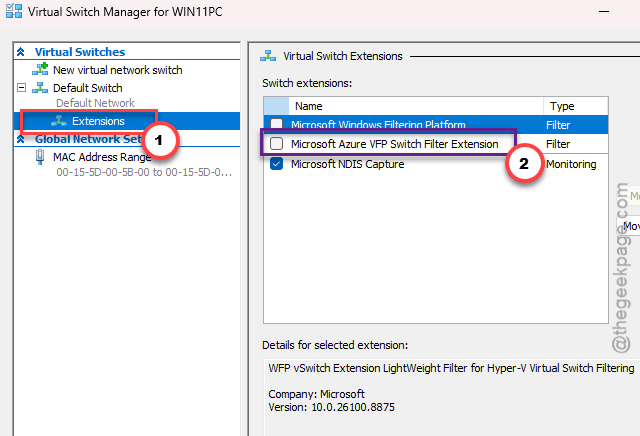Click the Virtual Switches section header
Screen dimensions: 640x436
point(80,52)
